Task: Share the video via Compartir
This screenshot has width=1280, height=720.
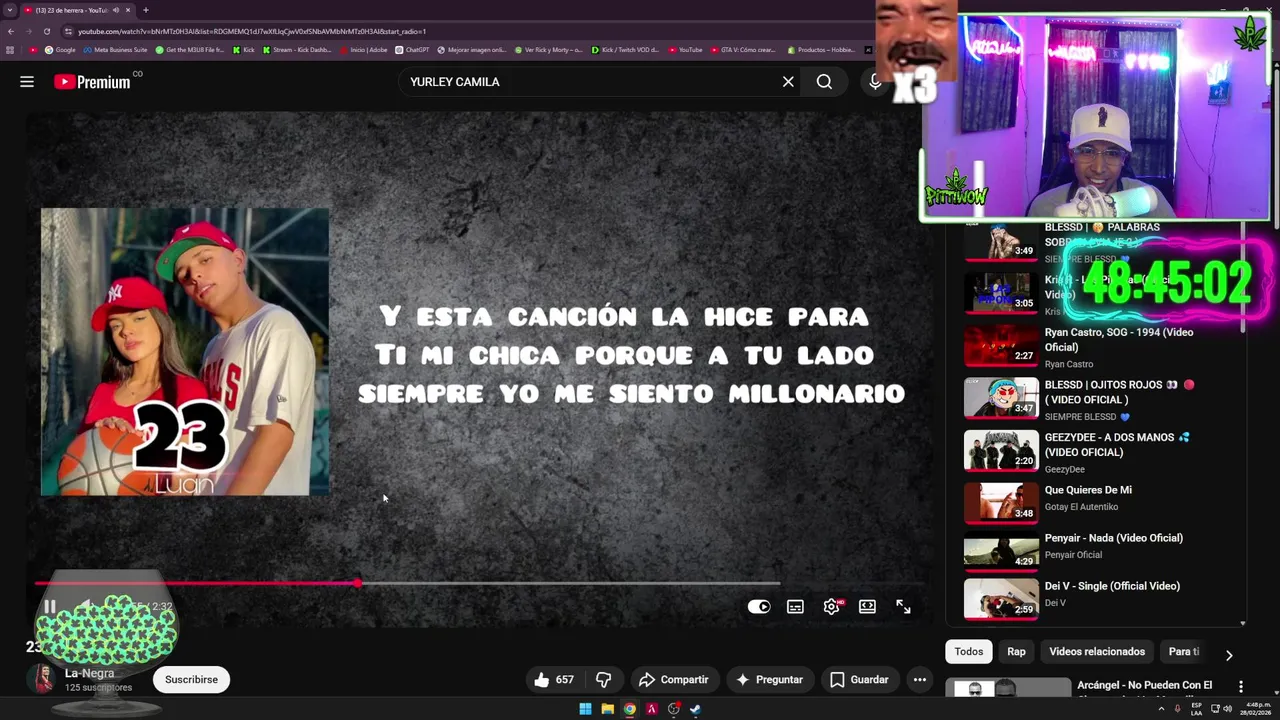Action: point(673,679)
